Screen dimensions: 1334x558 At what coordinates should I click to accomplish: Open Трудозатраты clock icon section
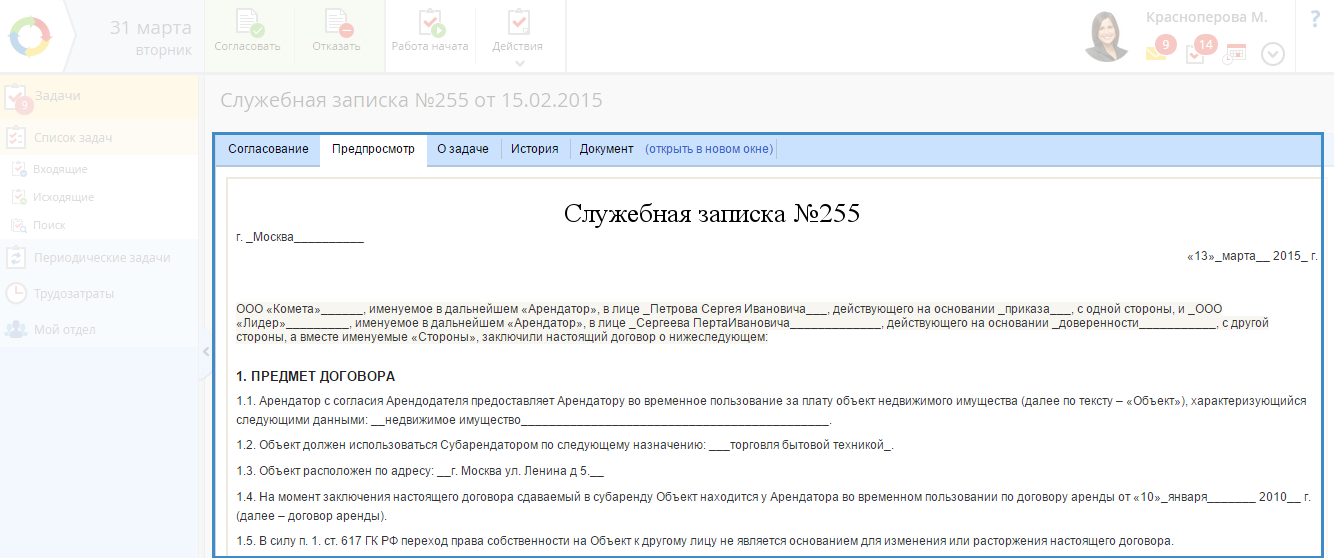17,294
